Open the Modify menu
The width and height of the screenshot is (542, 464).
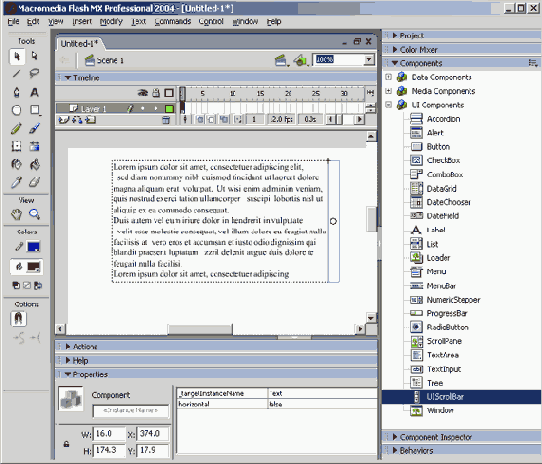tap(111, 21)
